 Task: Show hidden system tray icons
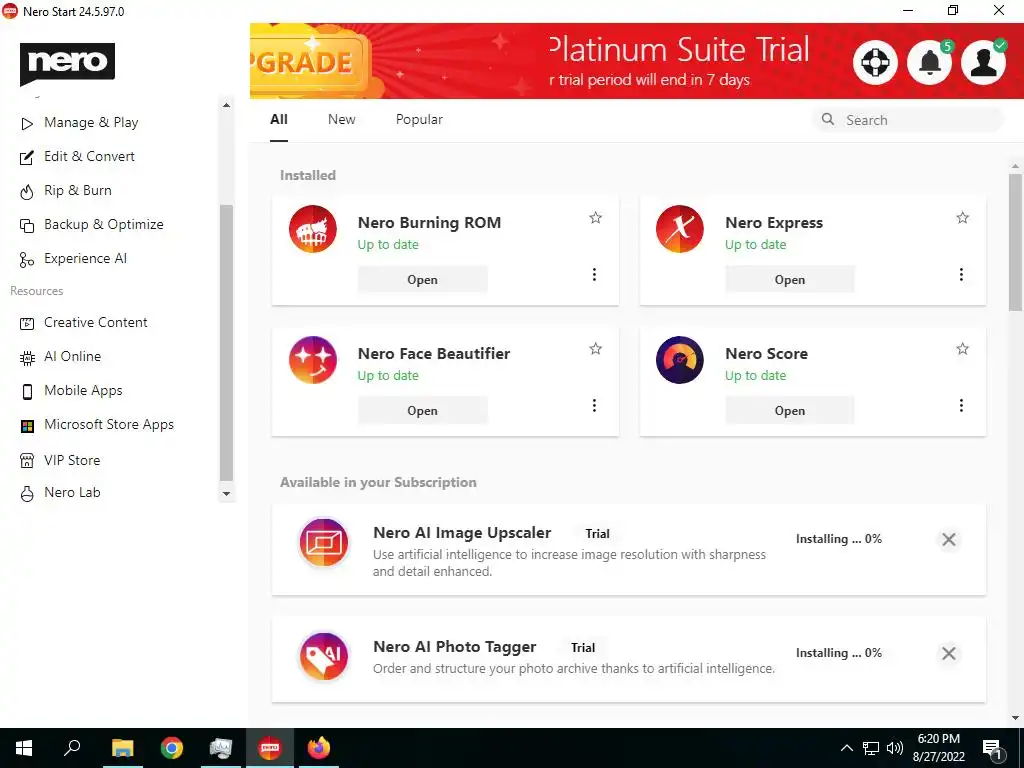(846, 748)
